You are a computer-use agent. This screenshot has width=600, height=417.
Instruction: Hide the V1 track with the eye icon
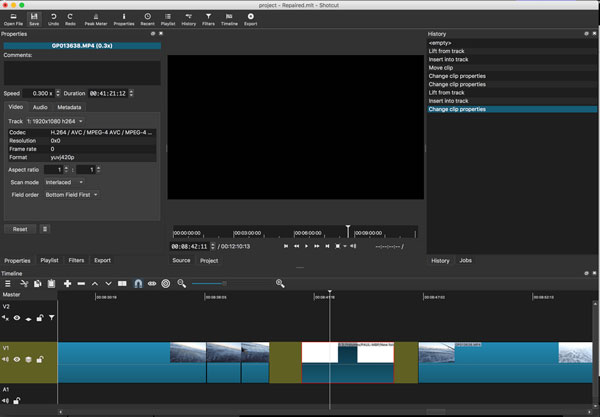click(17, 359)
